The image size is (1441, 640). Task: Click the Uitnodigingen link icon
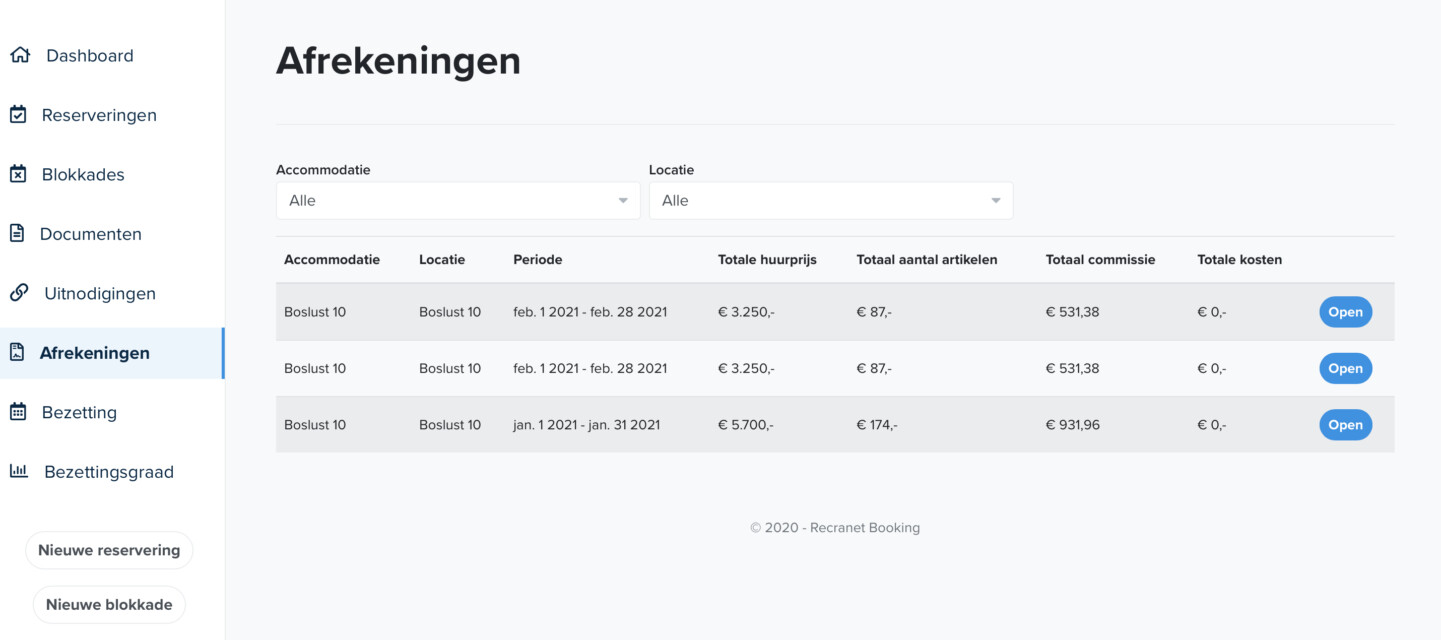19,293
